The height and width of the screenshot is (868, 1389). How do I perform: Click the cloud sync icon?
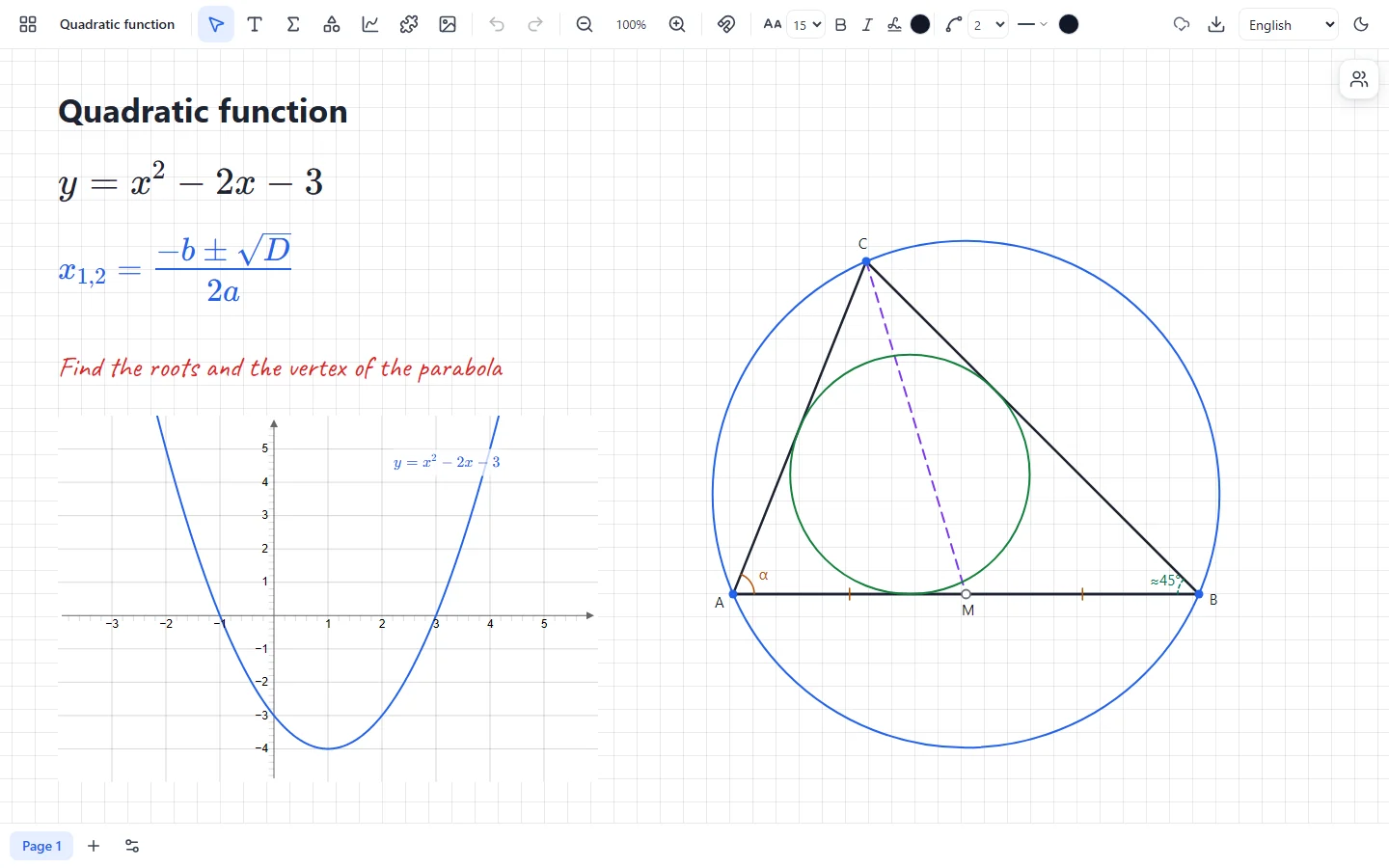click(x=1182, y=24)
